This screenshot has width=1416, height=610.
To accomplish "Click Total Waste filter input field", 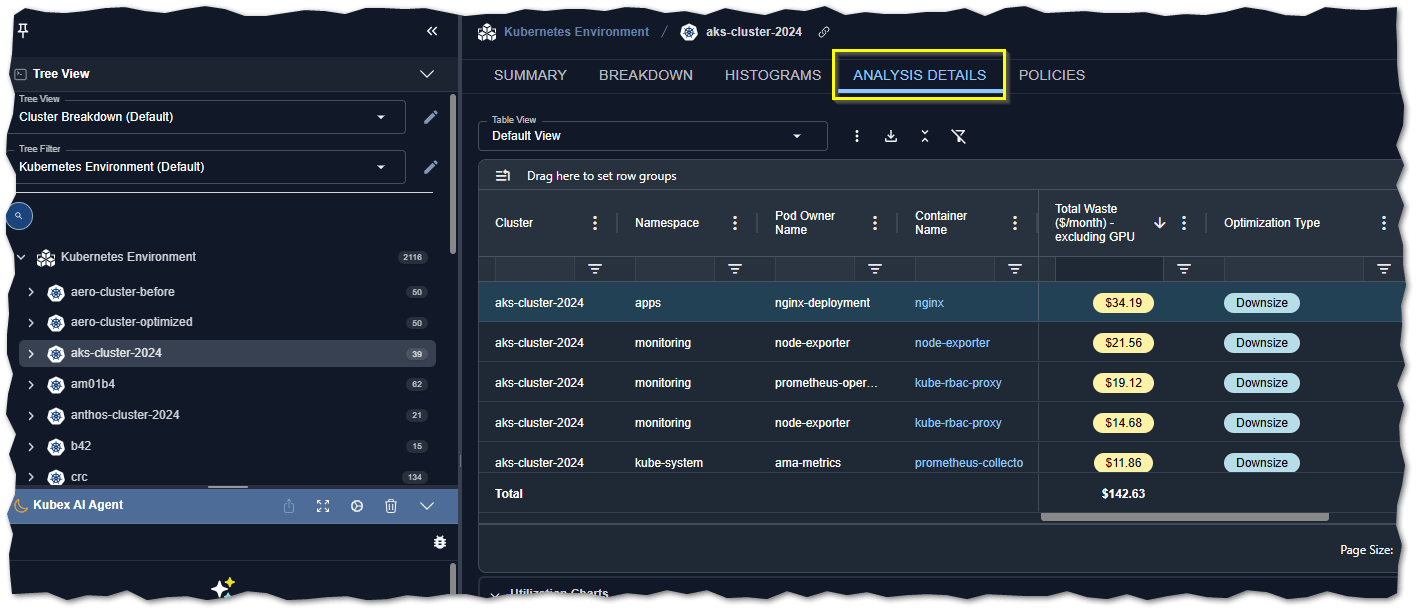I will pos(1109,269).
